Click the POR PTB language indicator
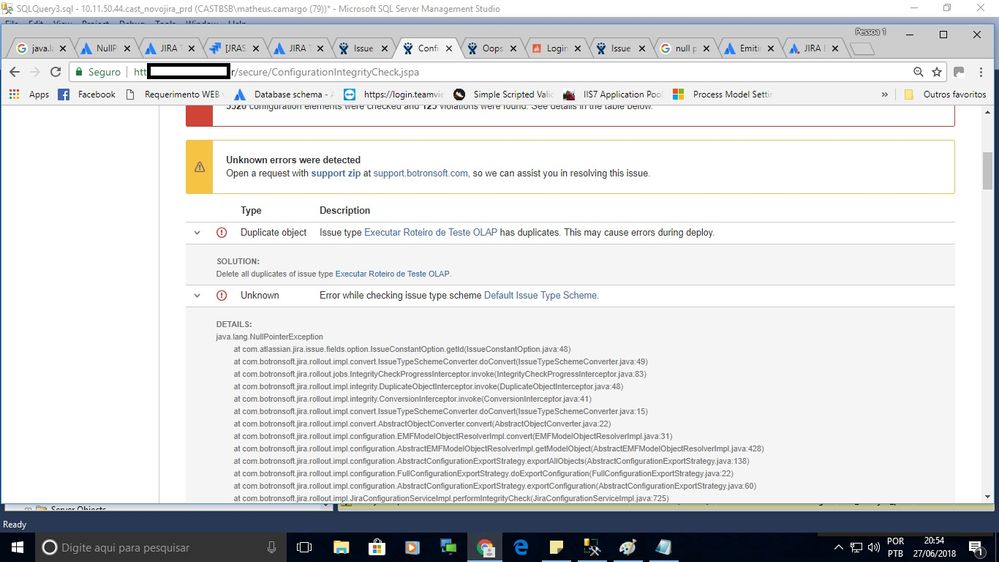The image size is (999, 562). pos(895,547)
